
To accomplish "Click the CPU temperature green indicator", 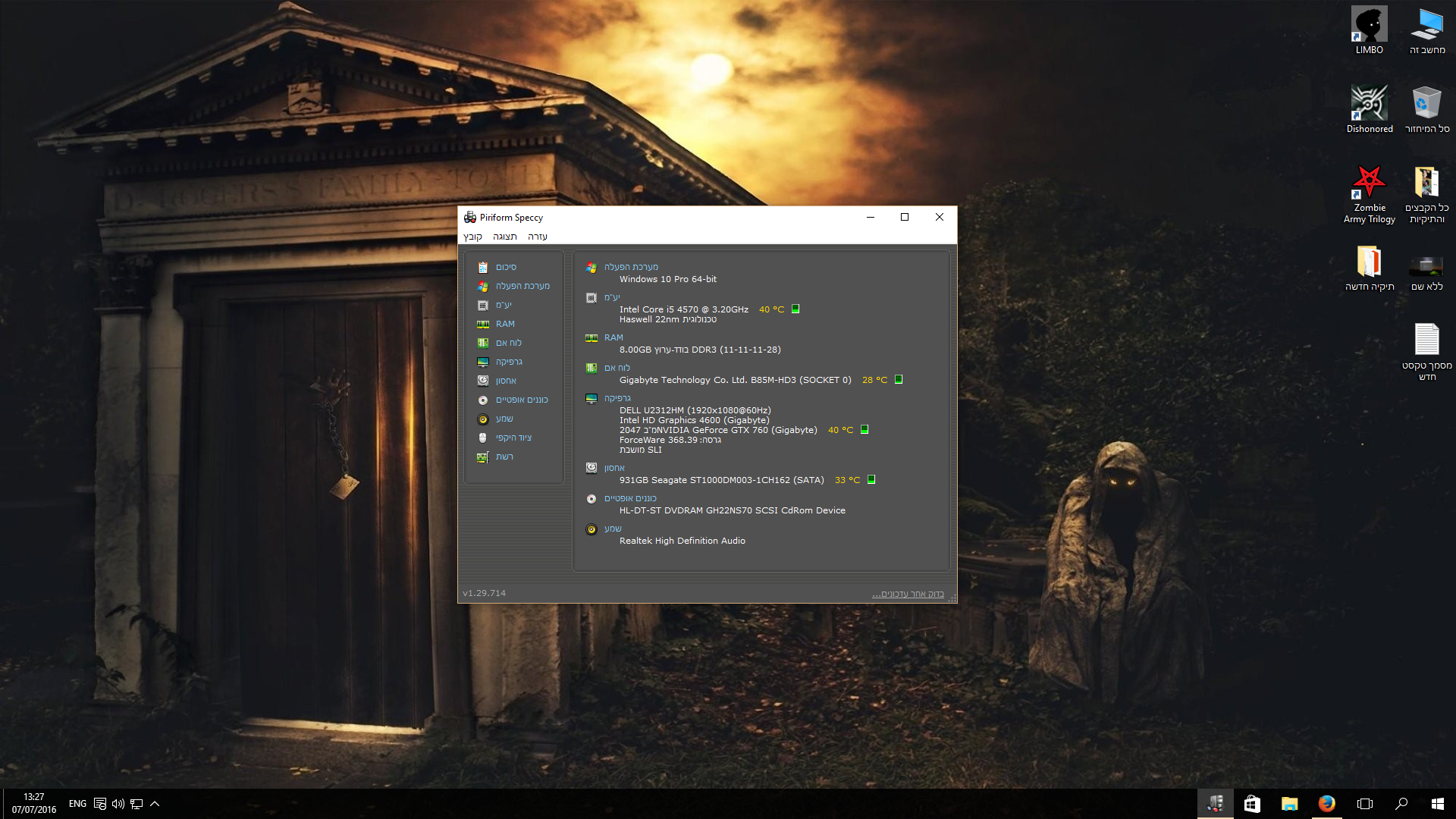I will [x=795, y=309].
